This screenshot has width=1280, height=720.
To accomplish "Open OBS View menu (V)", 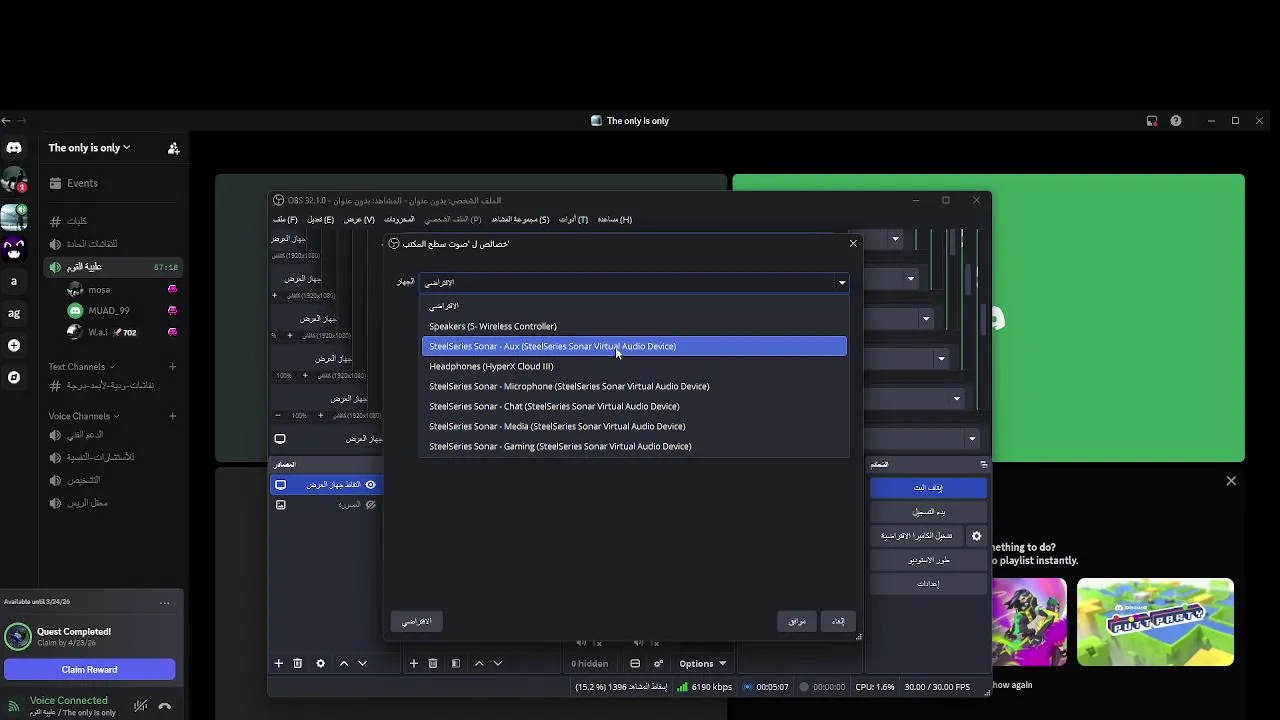I will click(x=359, y=219).
